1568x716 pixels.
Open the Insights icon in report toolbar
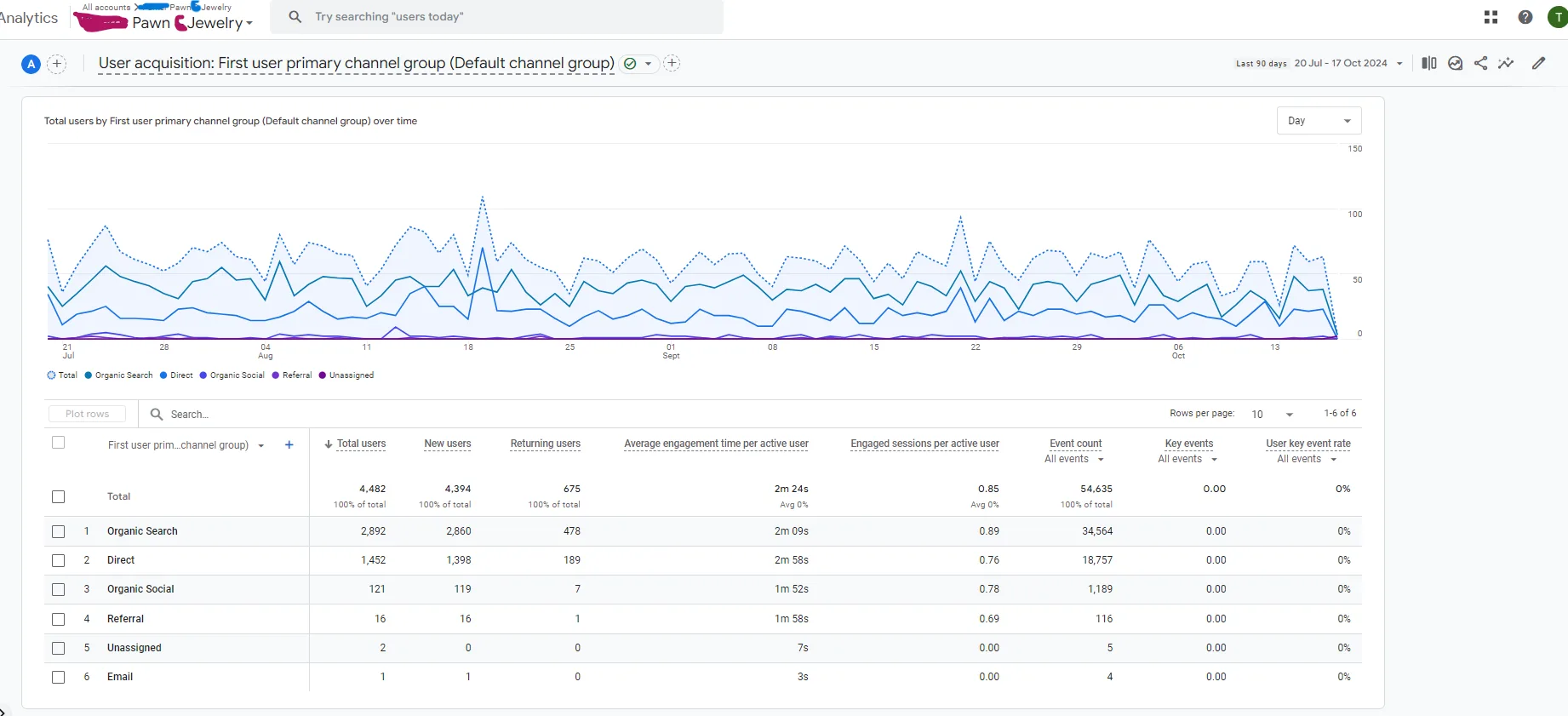click(1456, 63)
